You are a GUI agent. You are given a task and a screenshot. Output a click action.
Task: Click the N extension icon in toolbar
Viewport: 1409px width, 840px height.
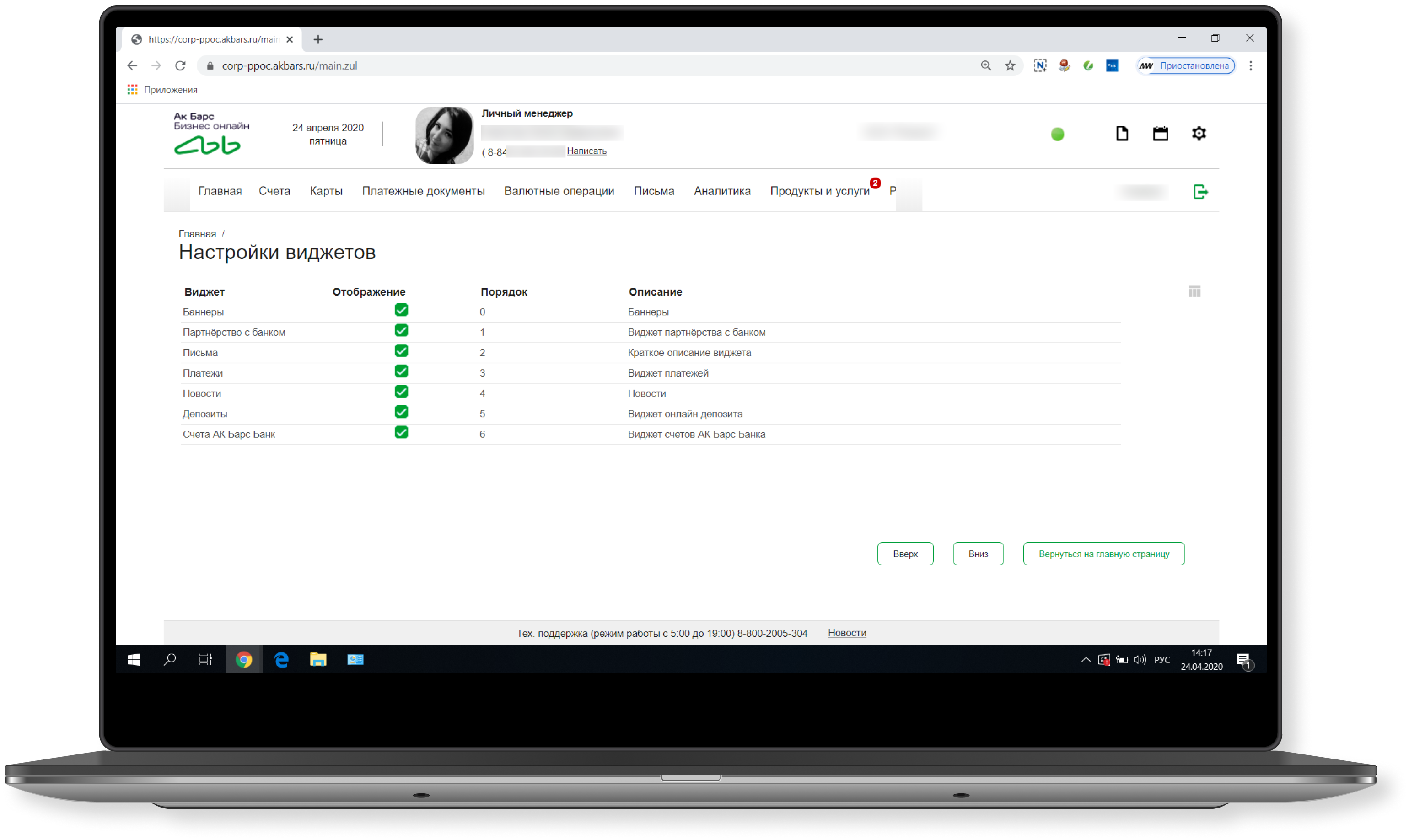(x=1039, y=66)
